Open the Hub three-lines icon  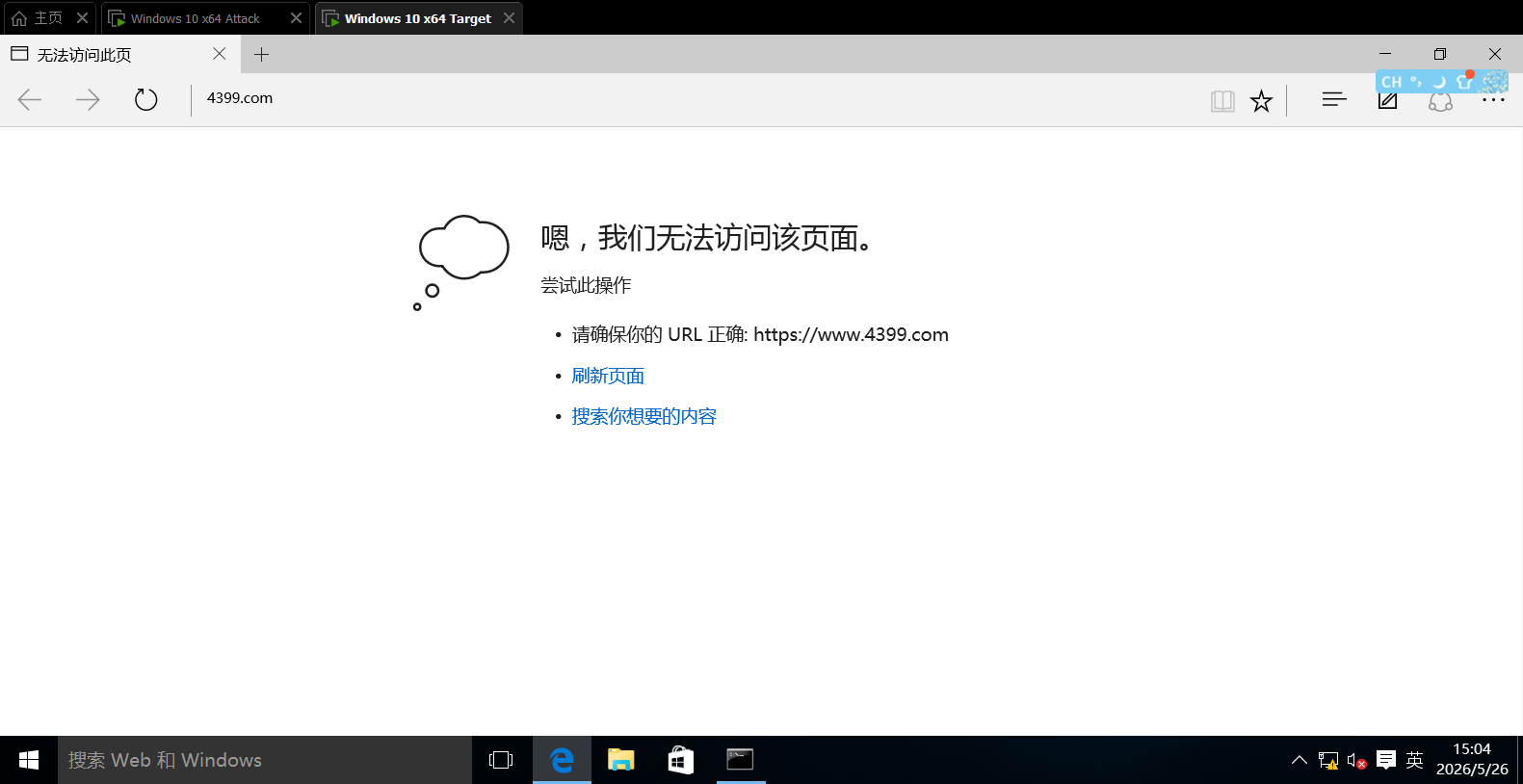1334,99
